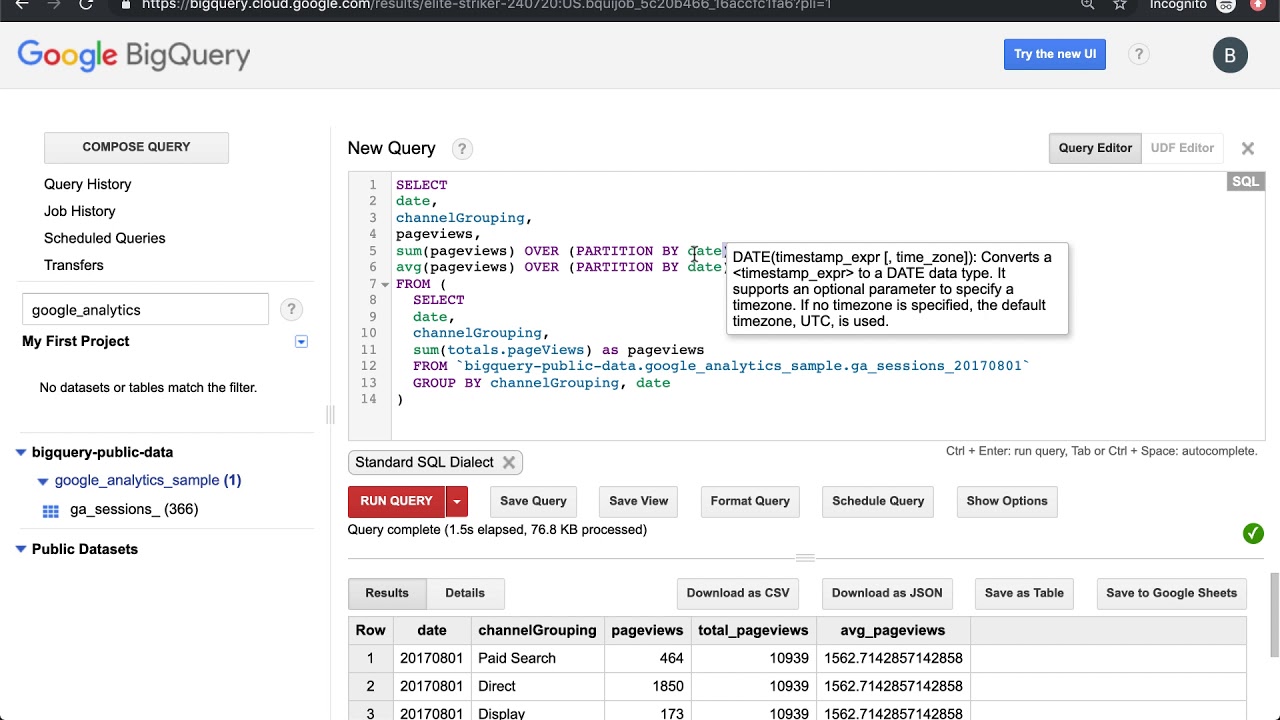Open the zoom magnifier icon in the address bar

point(1088,5)
